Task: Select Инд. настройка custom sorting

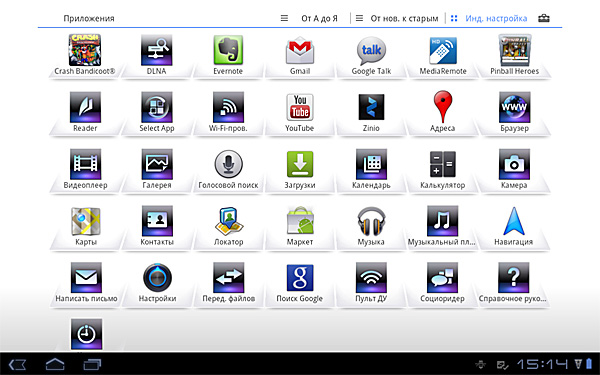Action: pyautogui.click(x=489, y=18)
